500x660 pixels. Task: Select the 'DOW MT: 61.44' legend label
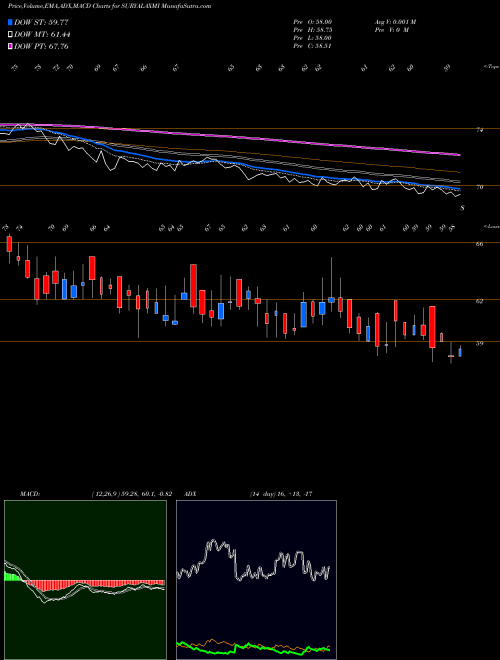click(42, 35)
